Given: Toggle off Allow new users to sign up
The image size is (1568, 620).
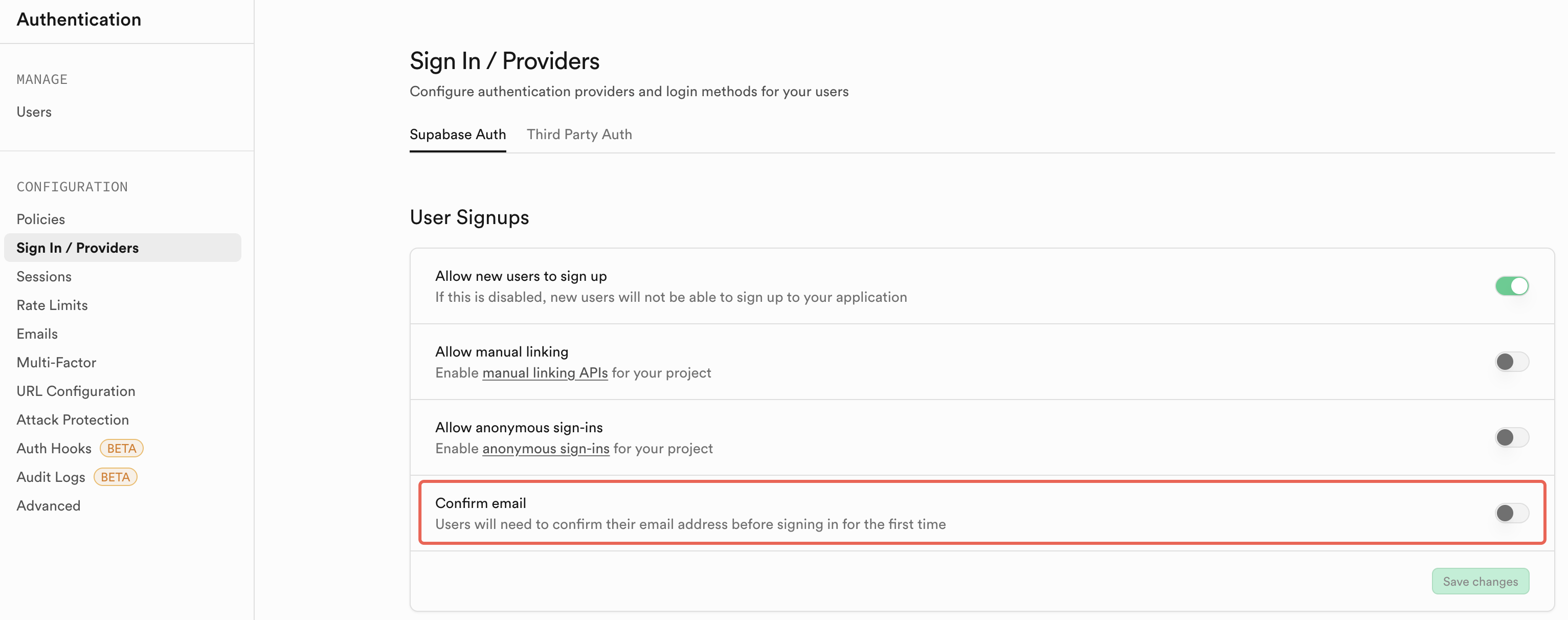Looking at the screenshot, I should pos(1511,285).
